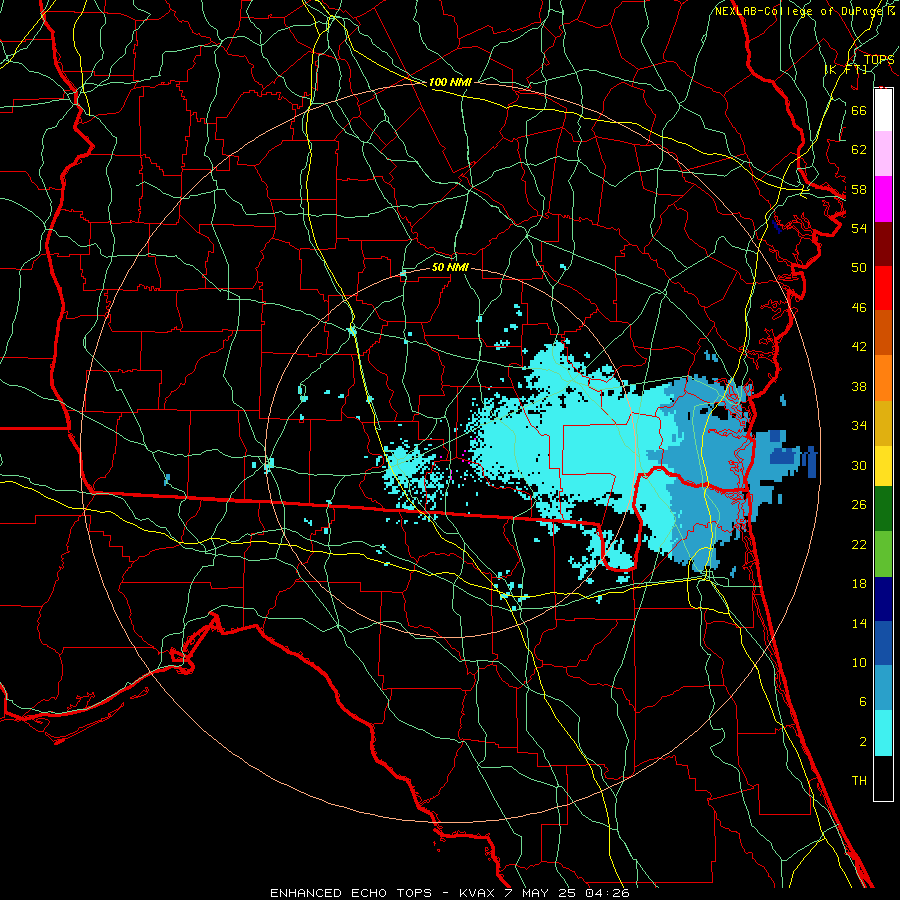Select the dark red 54 kft legend swatch
This screenshot has height=900, width=900.
[883, 245]
